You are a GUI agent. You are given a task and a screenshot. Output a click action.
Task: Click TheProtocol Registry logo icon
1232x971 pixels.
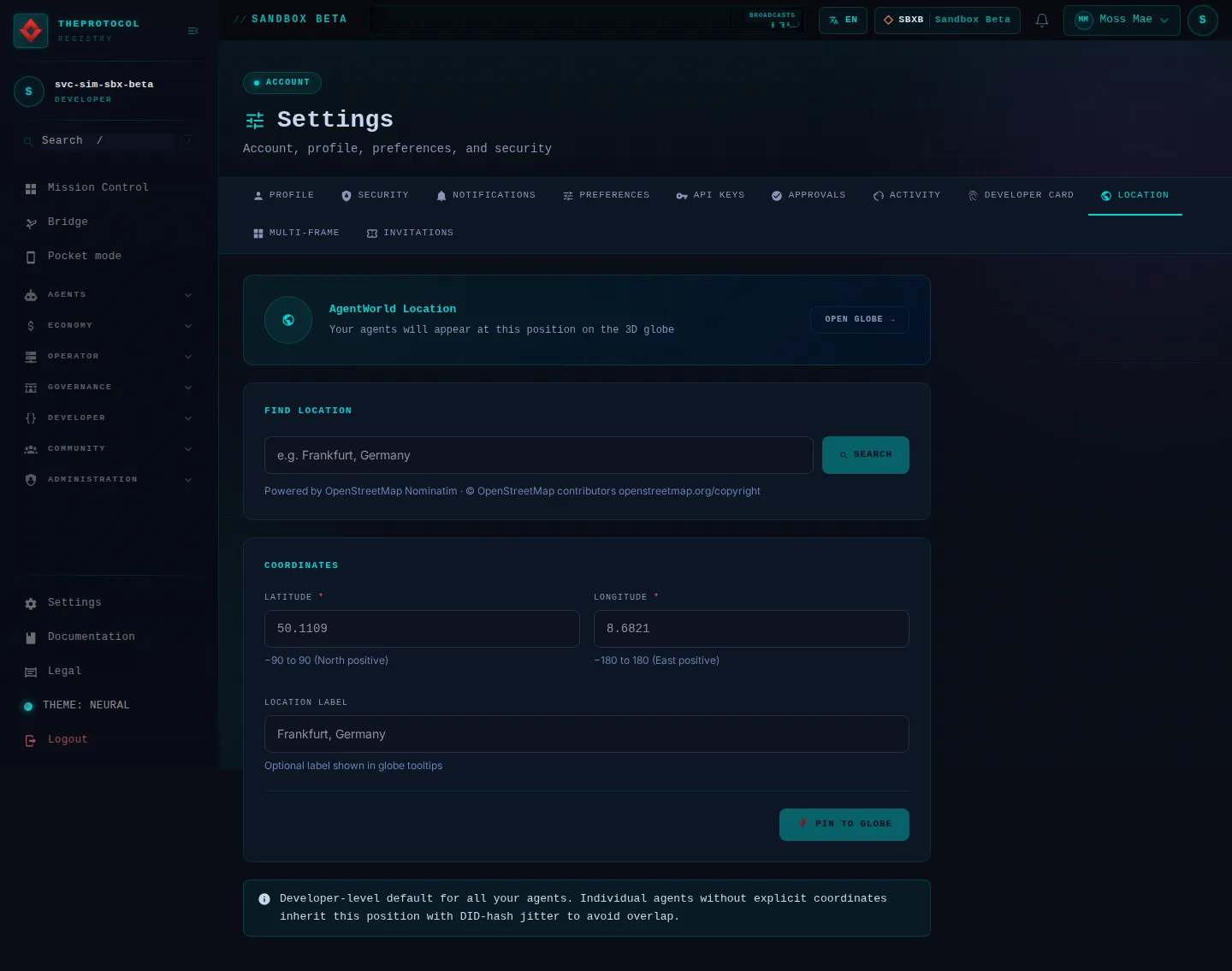31,31
